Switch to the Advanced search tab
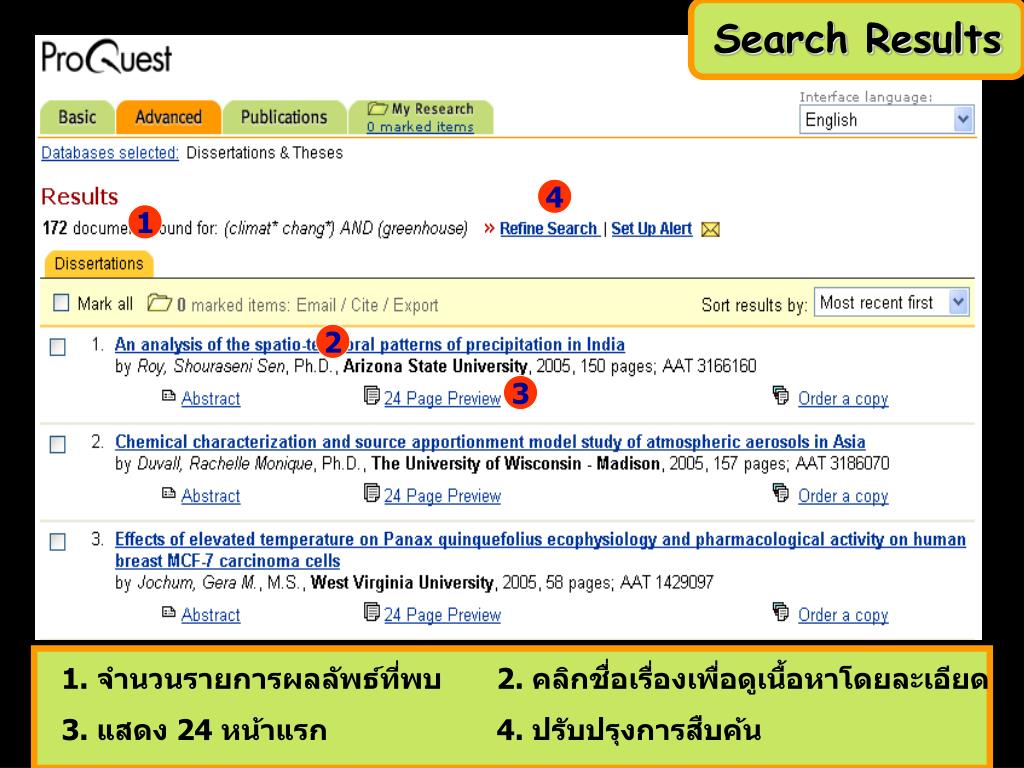 coord(168,118)
